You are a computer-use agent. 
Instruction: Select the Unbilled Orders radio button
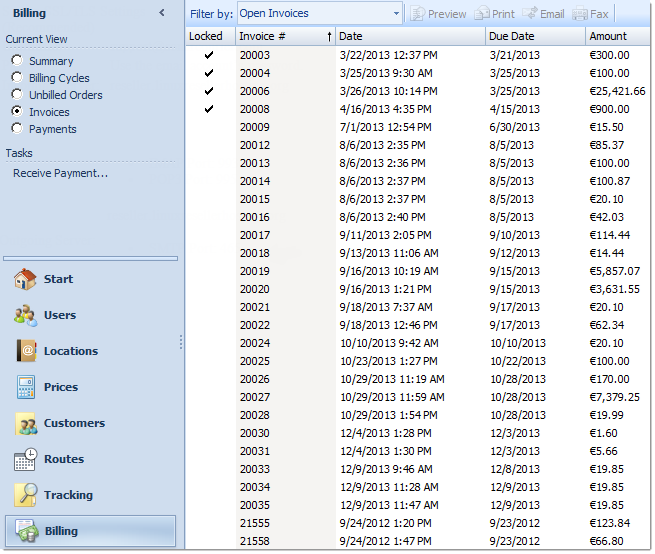pos(17,94)
